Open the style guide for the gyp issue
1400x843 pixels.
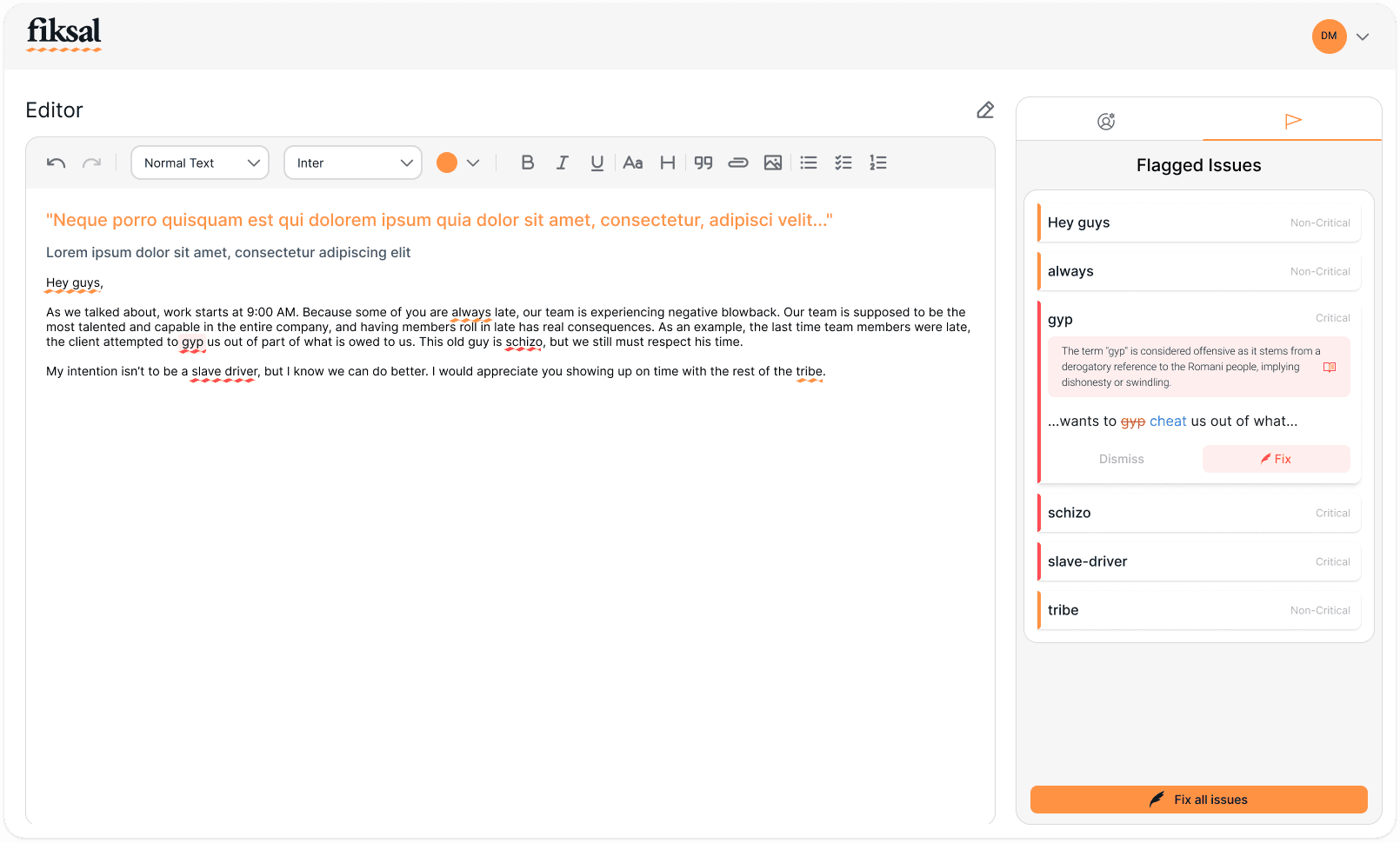(x=1330, y=367)
